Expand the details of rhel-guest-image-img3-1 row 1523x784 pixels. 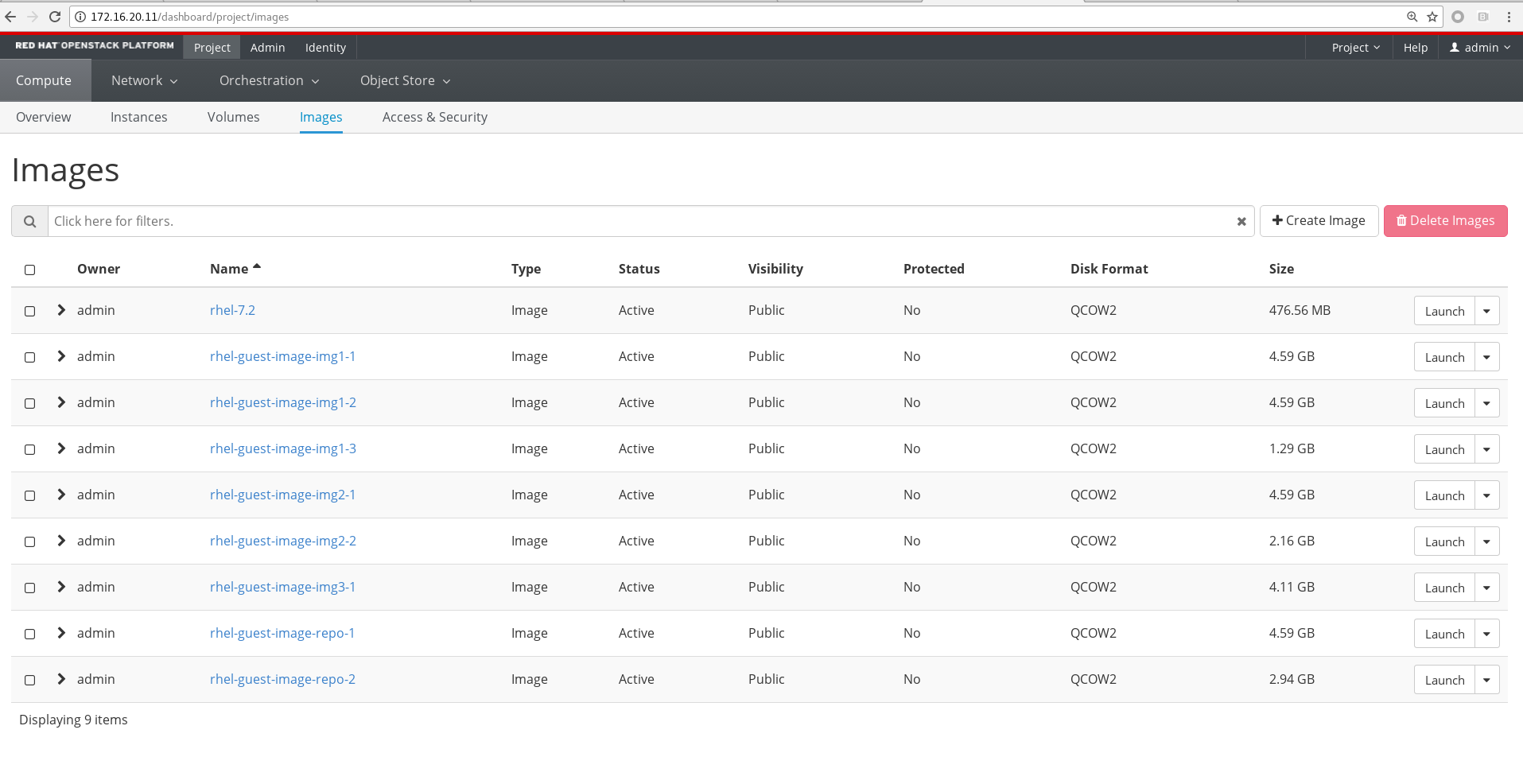pos(61,587)
